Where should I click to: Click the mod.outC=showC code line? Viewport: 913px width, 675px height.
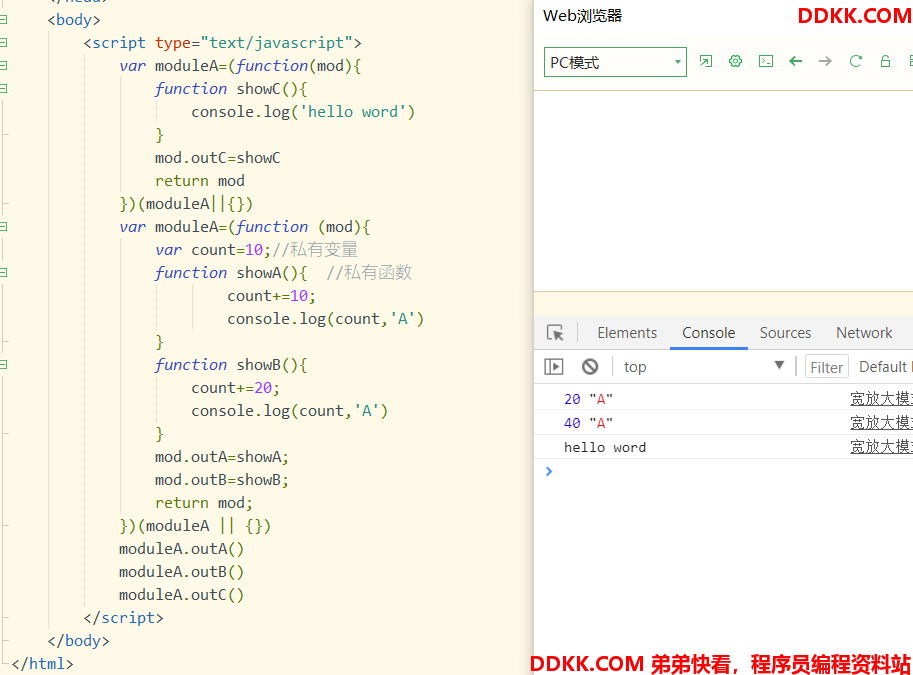coord(218,158)
